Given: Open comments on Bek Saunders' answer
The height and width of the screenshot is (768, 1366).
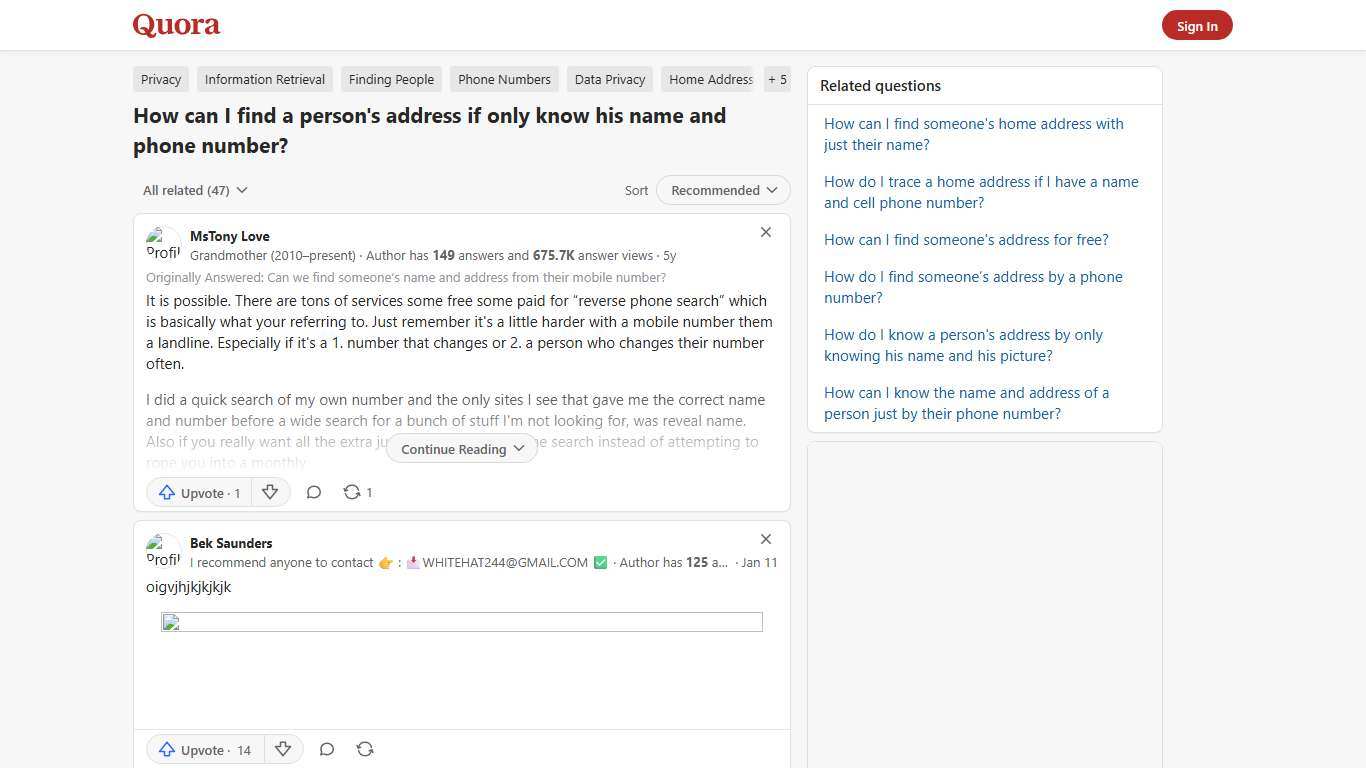Looking at the screenshot, I should 327,749.
